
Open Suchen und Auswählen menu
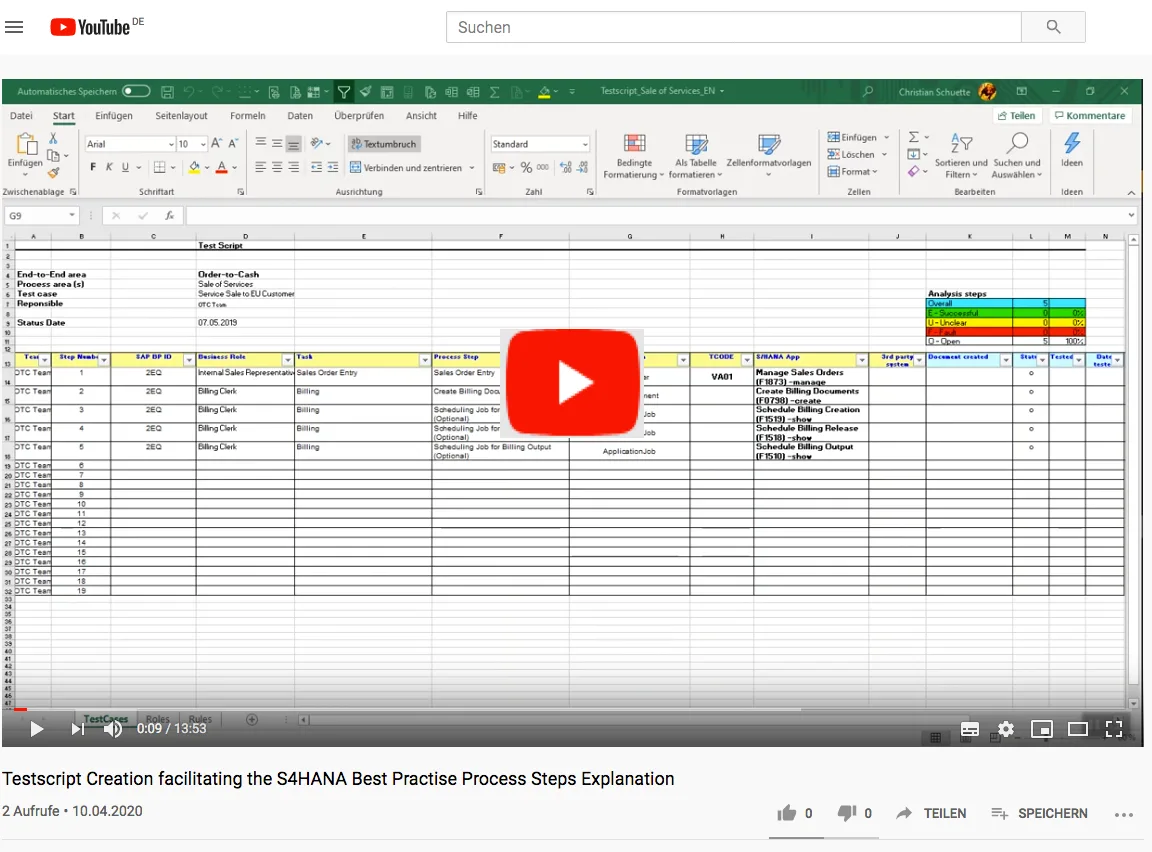pyautogui.click(x=1017, y=156)
